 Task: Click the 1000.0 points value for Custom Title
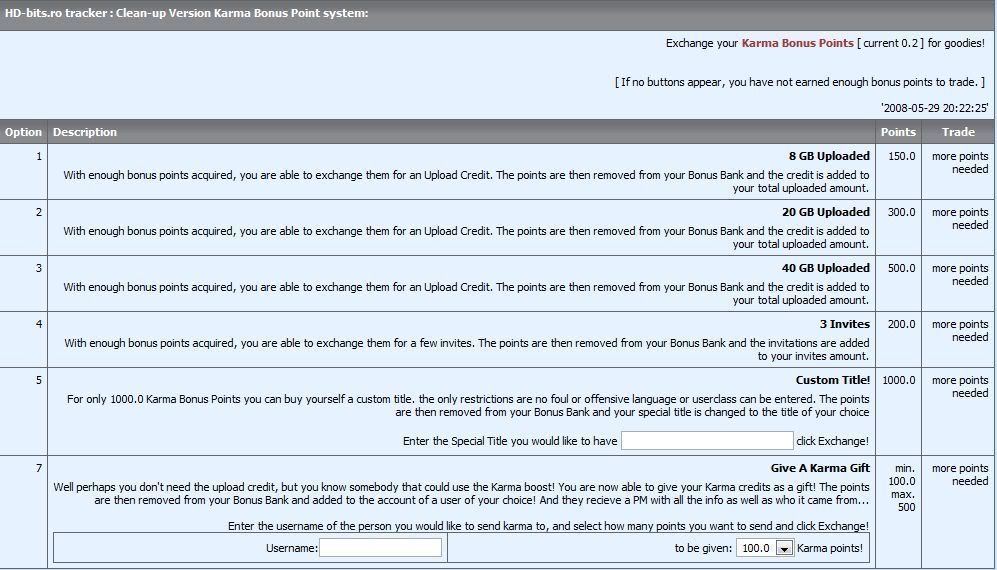898,380
